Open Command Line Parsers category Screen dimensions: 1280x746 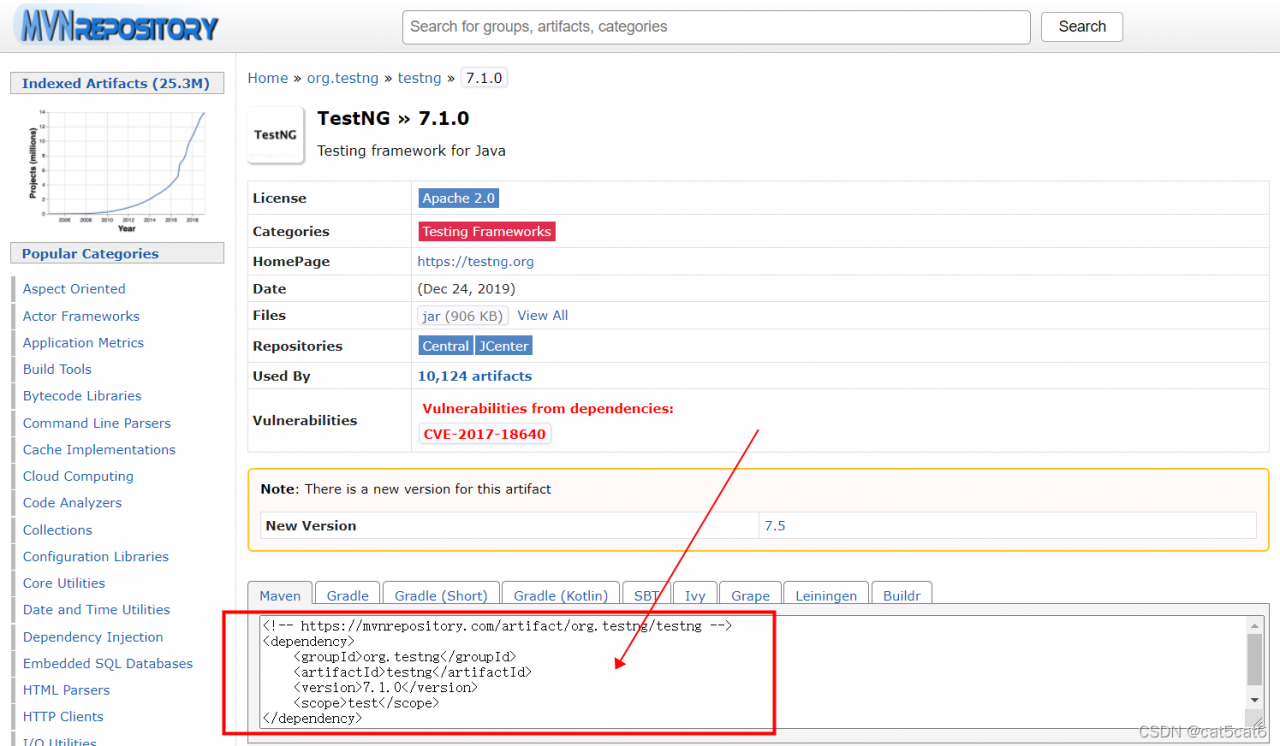click(97, 423)
